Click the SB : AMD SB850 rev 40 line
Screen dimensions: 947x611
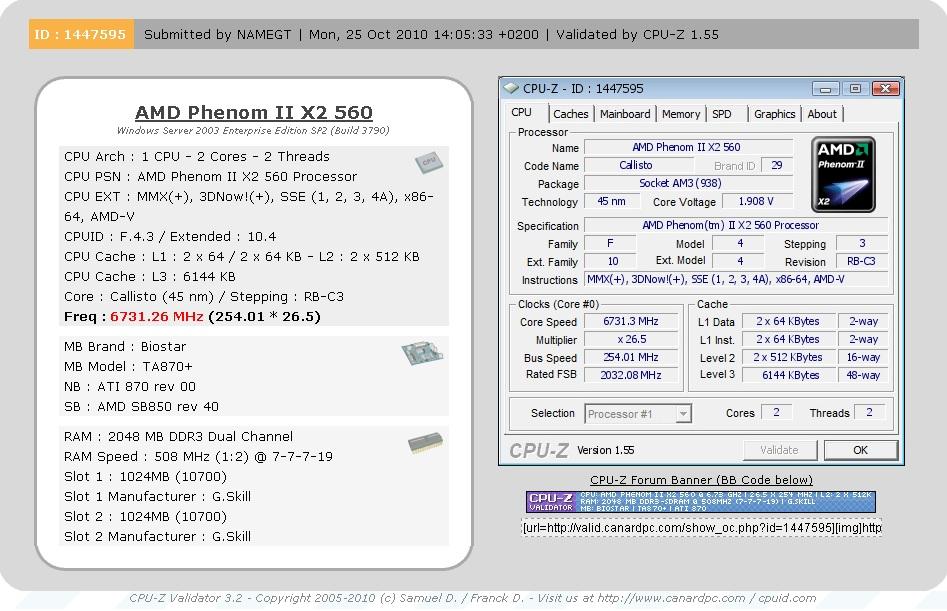click(141, 406)
